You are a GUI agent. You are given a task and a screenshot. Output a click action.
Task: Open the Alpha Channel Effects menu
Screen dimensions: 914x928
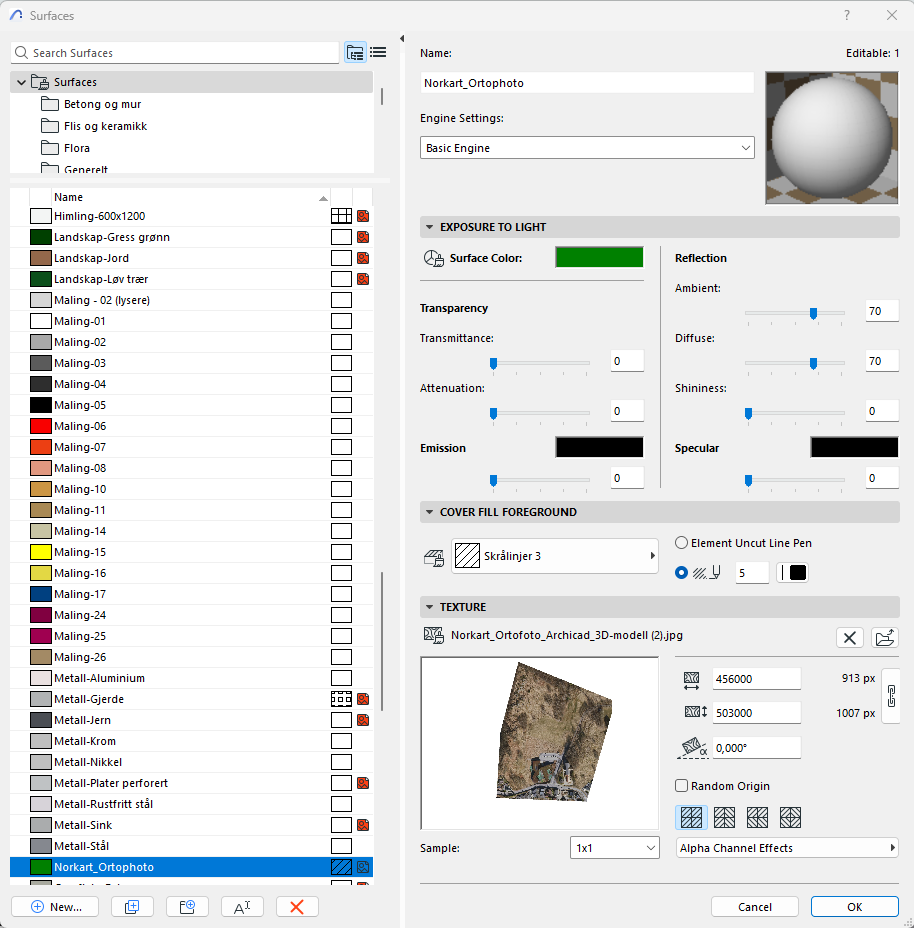point(787,848)
